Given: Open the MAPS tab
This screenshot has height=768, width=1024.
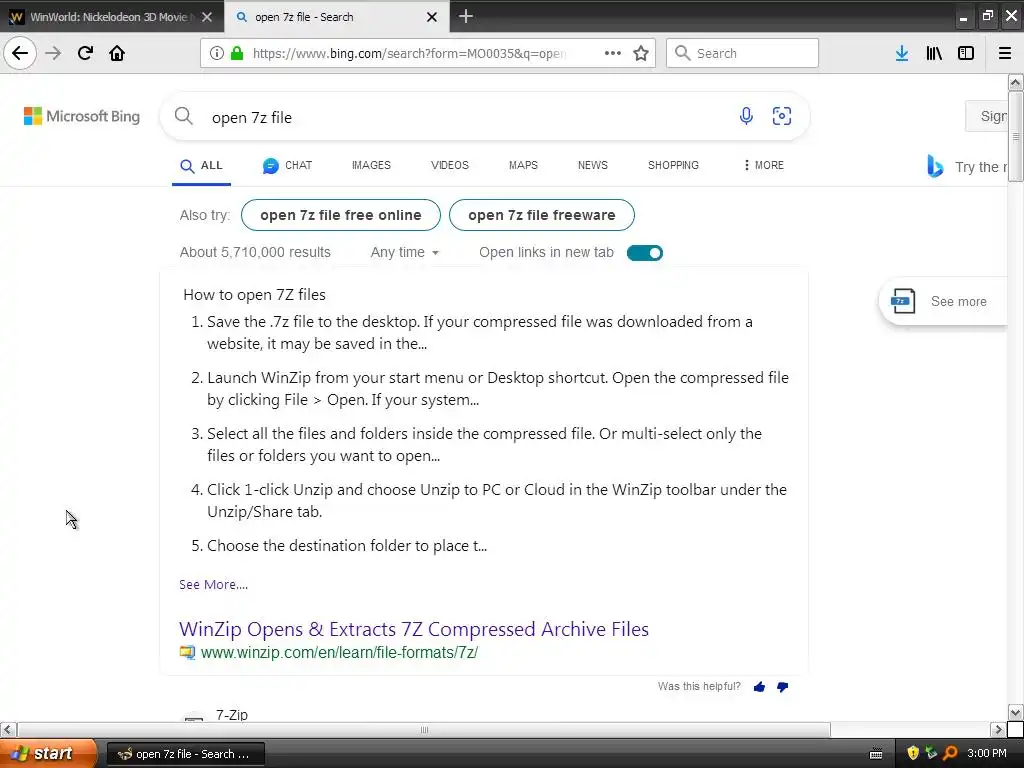Looking at the screenshot, I should 523,165.
